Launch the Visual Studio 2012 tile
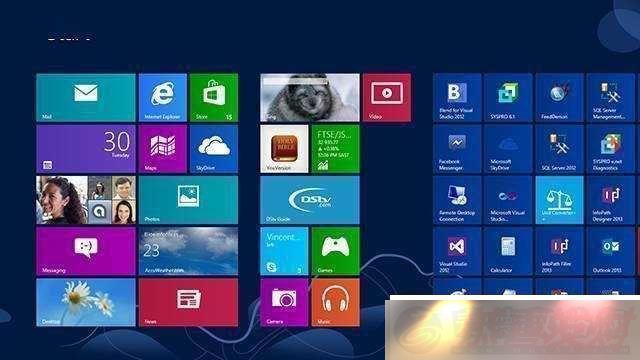Screen dimensions: 640x360 pyautogui.click(x=457, y=251)
